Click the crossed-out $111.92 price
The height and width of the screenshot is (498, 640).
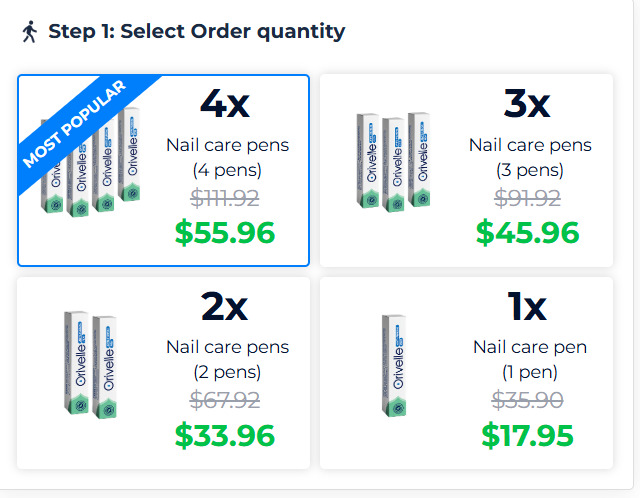[227, 198]
